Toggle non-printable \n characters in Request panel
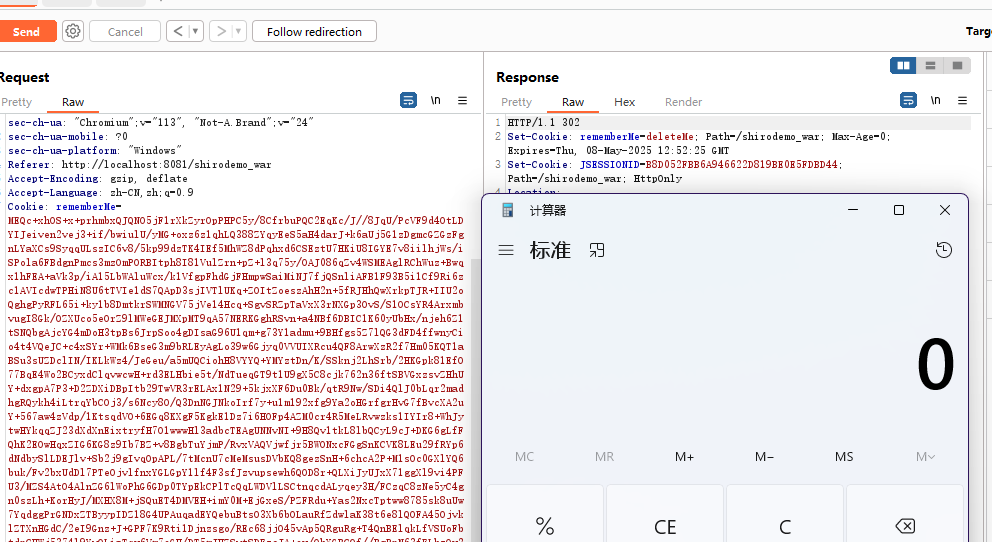992x542 pixels. (435, 100)
